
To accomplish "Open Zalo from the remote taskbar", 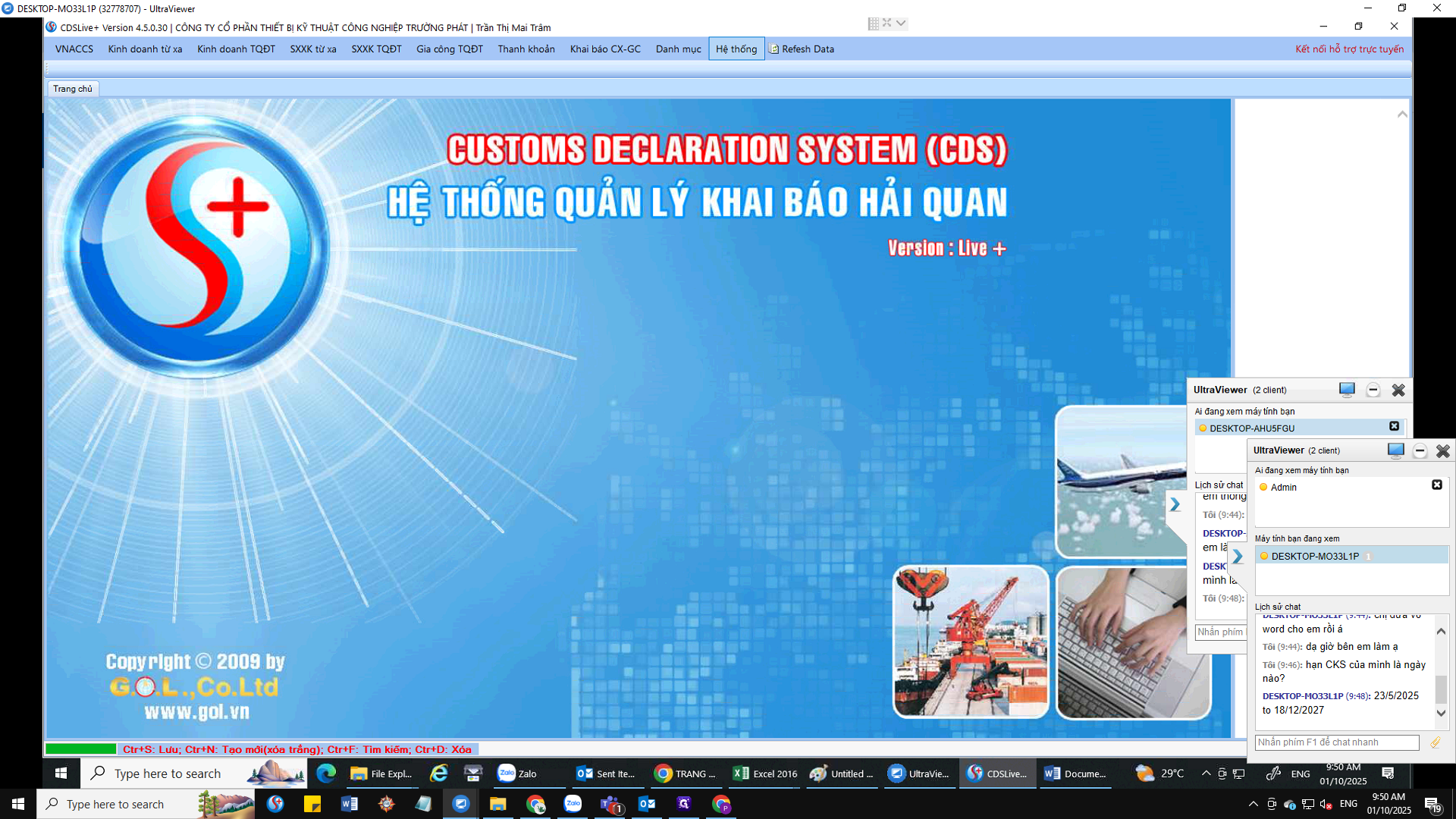I will tap(517, 773).
